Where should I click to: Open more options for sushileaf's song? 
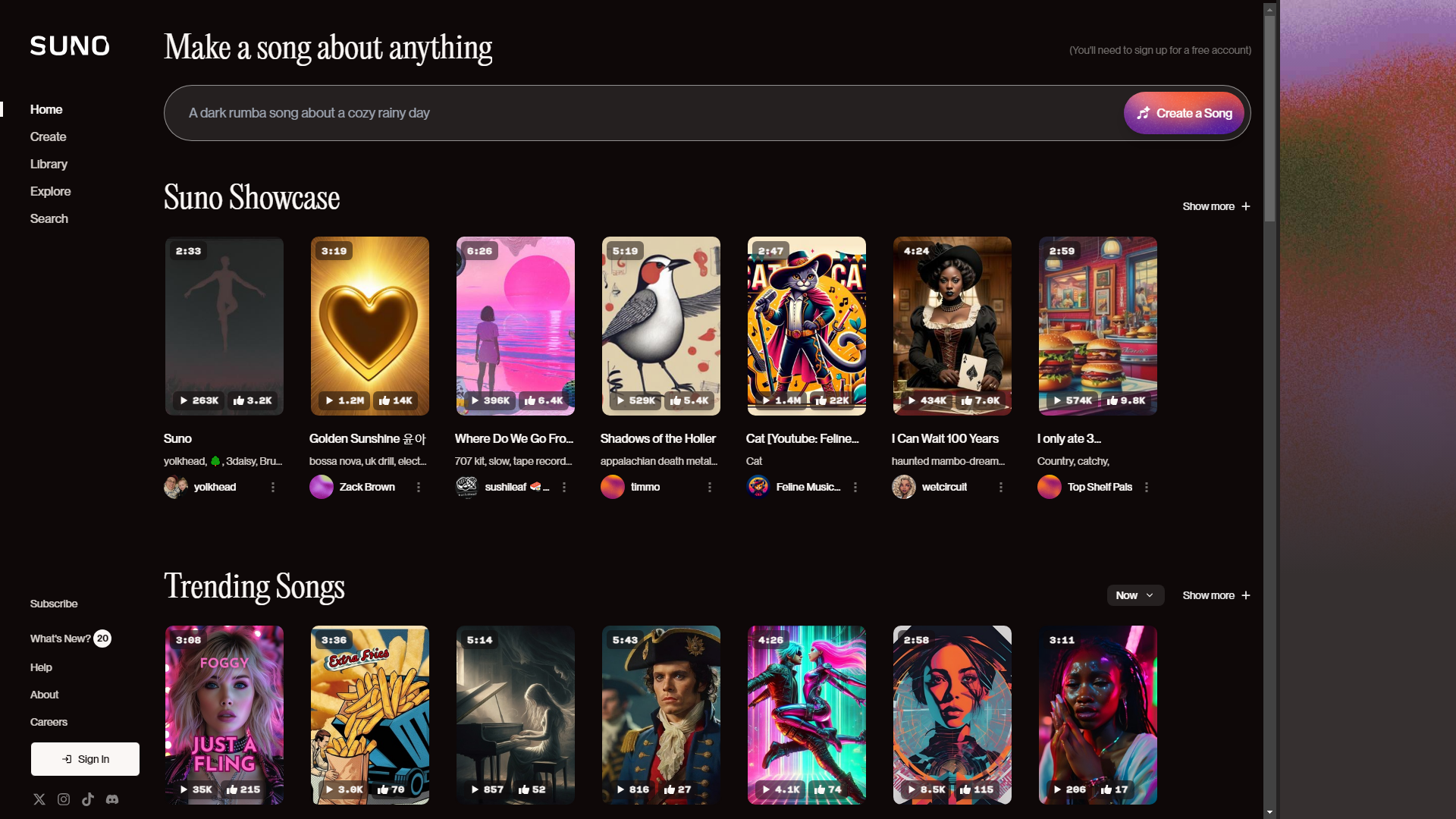click(x=564, y=487)
